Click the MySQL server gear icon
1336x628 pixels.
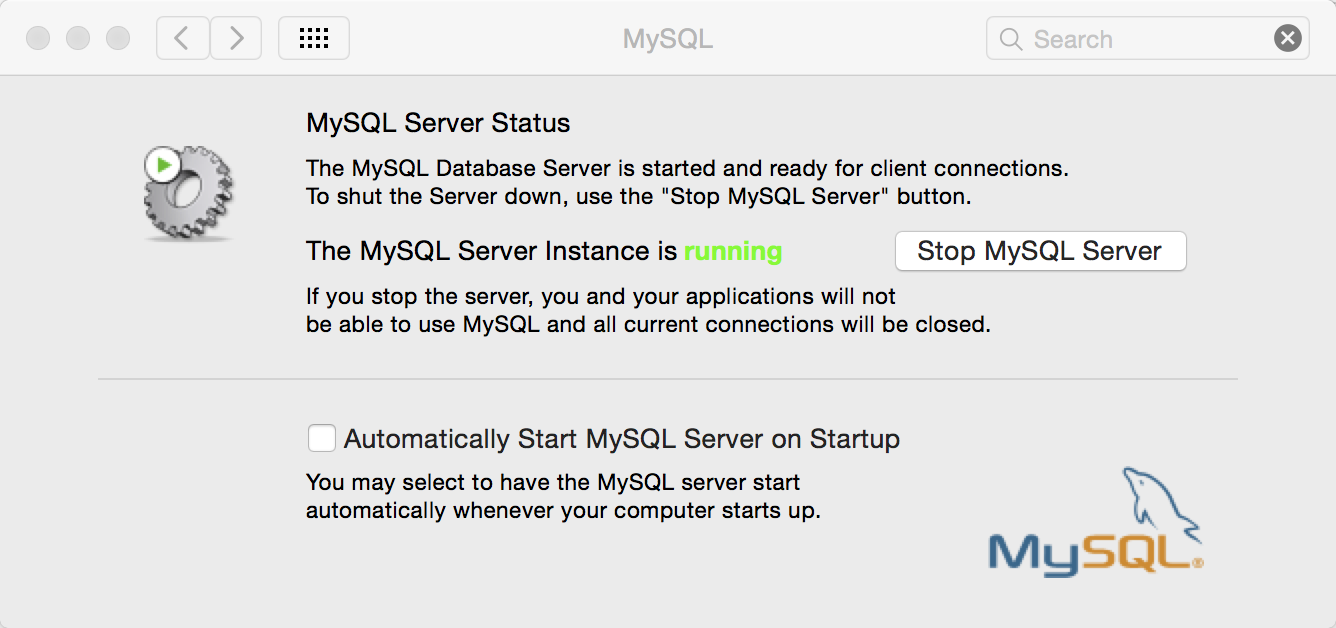click(x=189, y=193)
